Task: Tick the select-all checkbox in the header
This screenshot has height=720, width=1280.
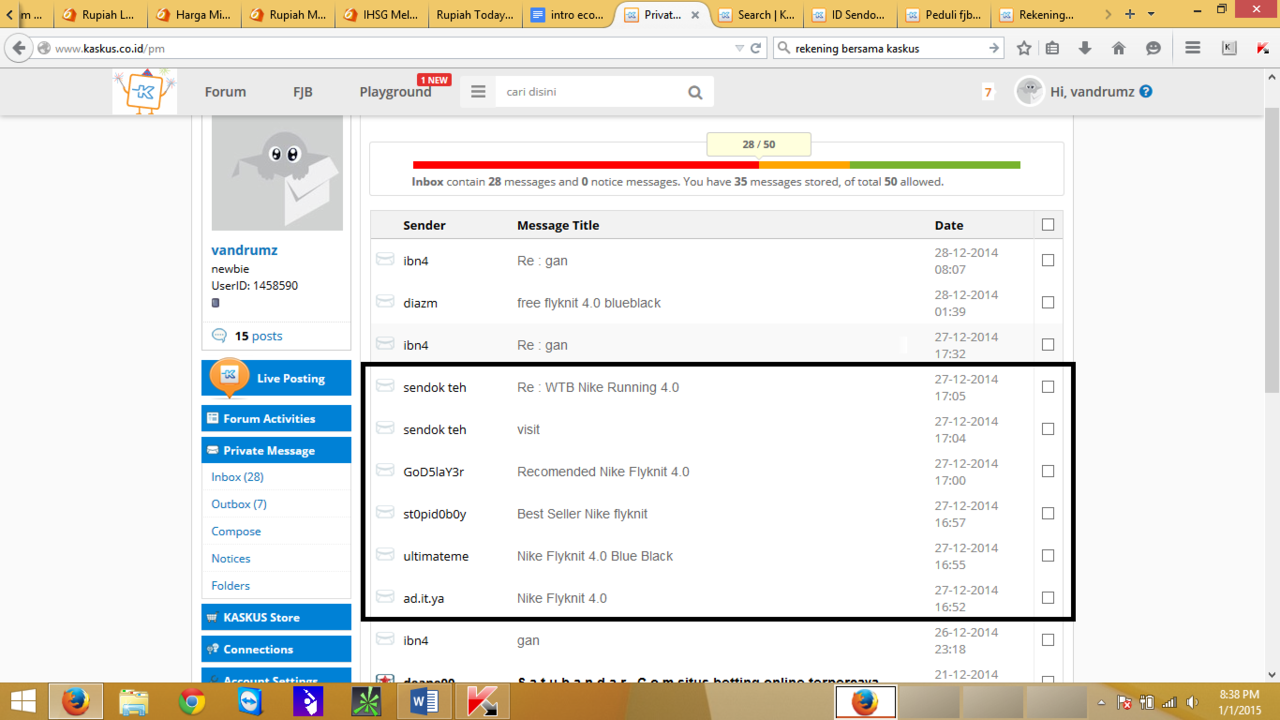Action: pyautogui.click(x=1048, y=225)
